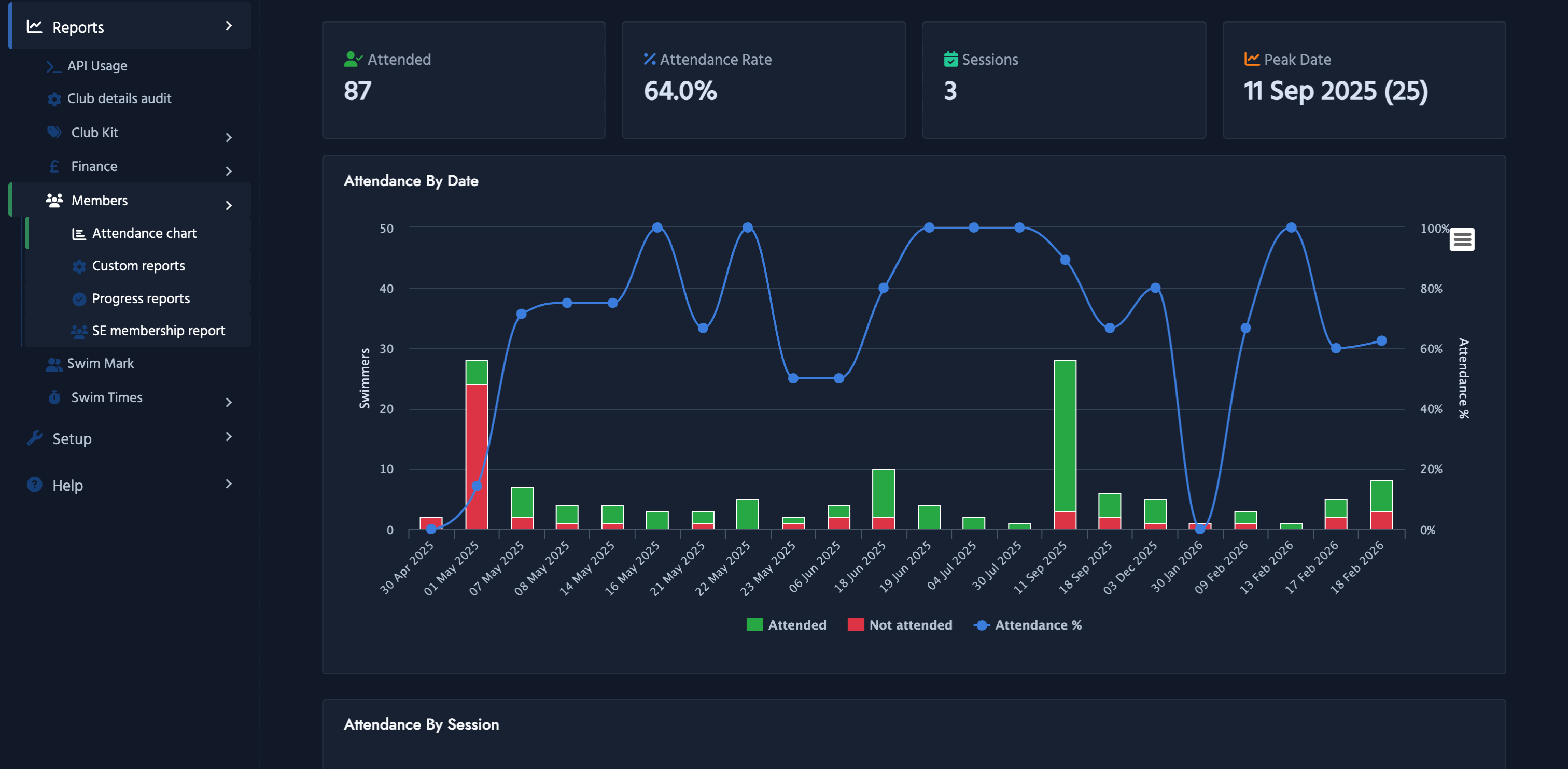
Task: Open the Custom reports page
Action: (x=138, y=266)
